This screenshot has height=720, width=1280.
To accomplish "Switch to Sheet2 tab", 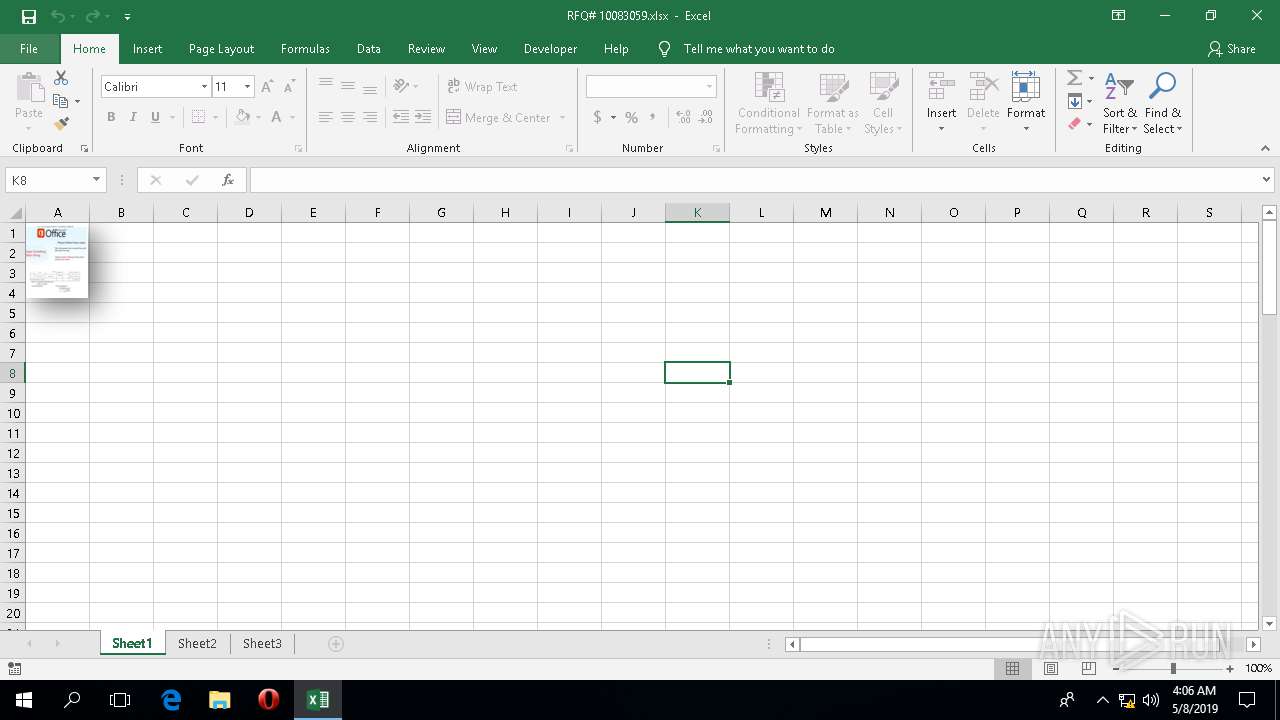I will coord(197,644).
